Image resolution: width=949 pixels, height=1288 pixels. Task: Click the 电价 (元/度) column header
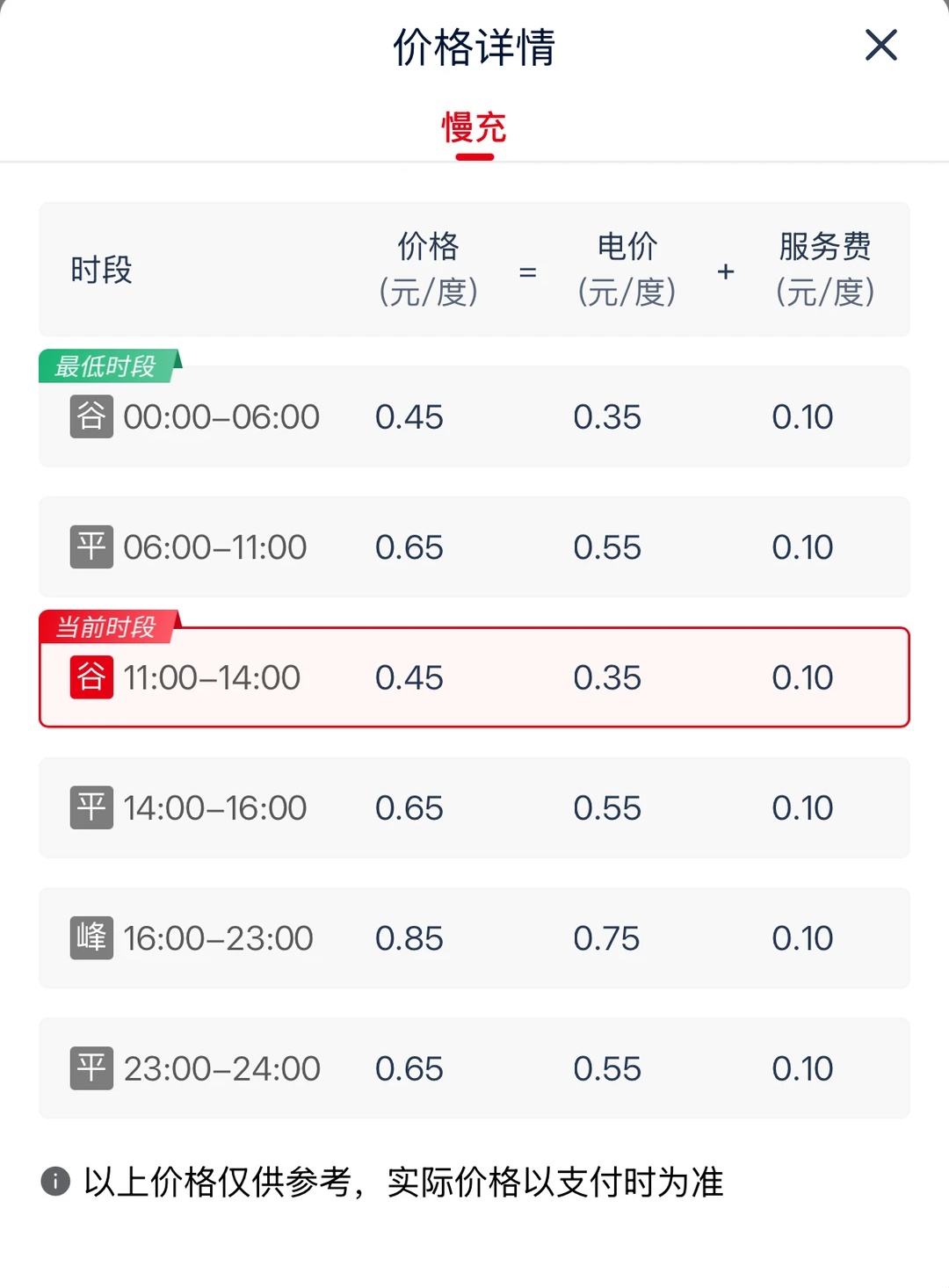click(x=627, y=269)
